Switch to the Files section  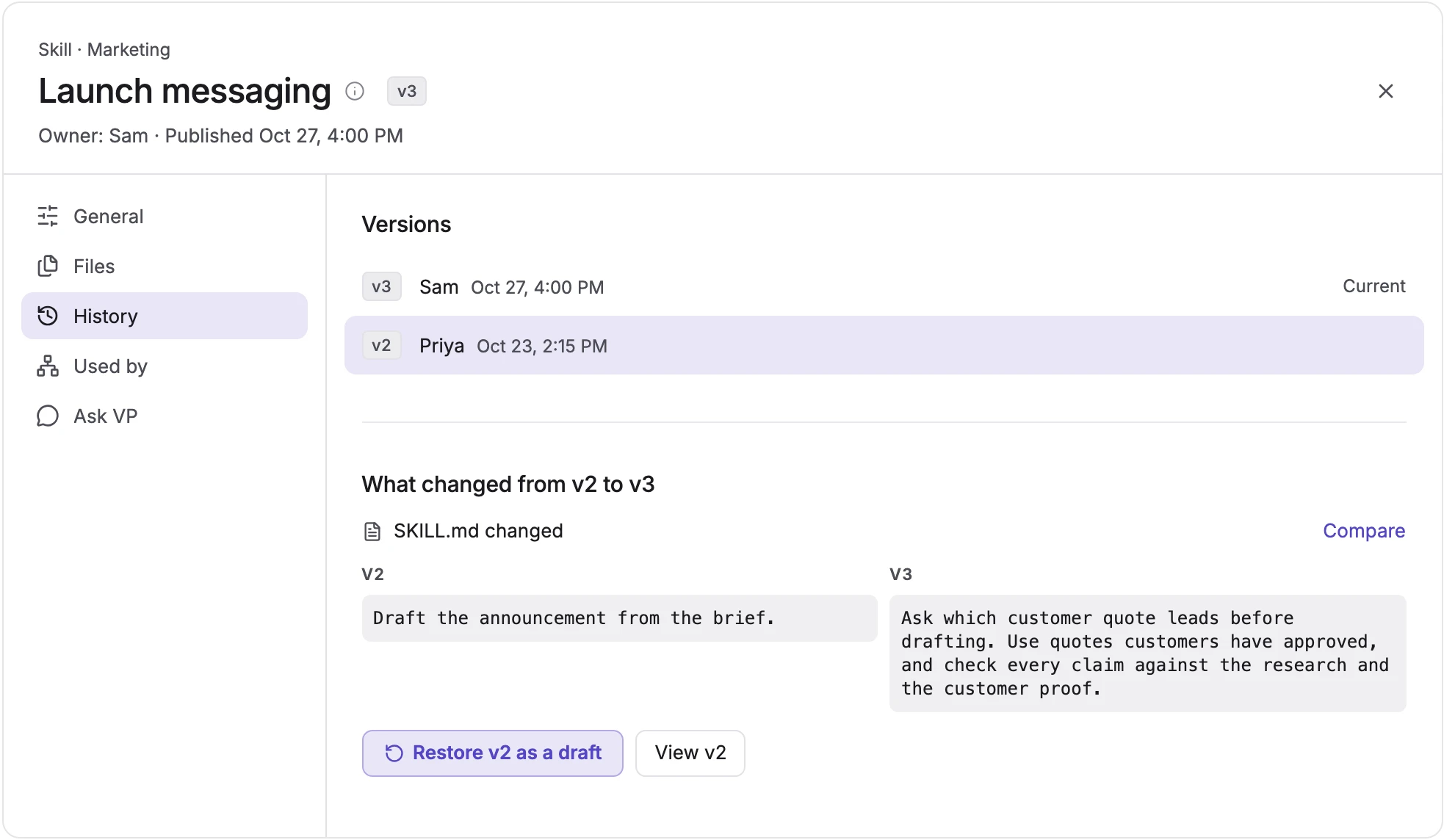click(x=165, y=266)
